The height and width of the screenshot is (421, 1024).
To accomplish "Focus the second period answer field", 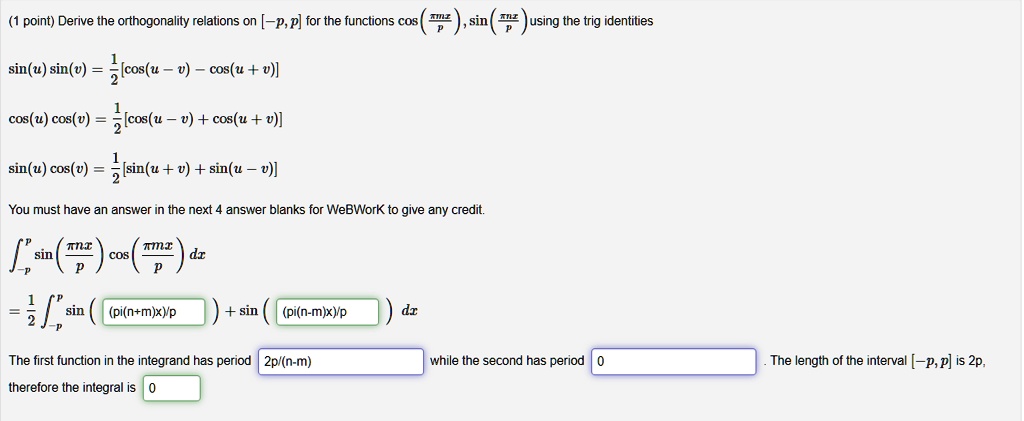I will pyautogui.click(x=674, y=362).
